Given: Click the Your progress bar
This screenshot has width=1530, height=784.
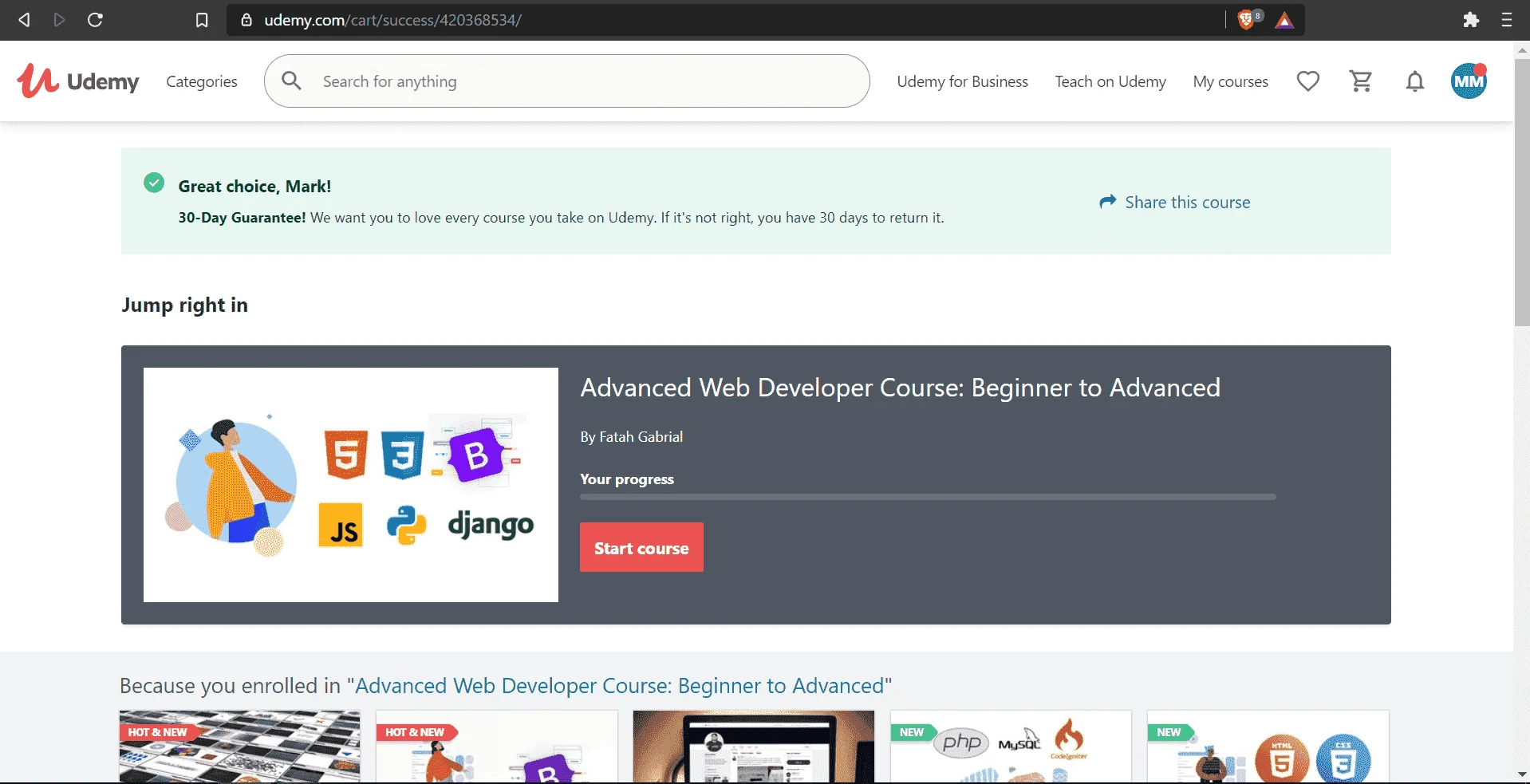Looking at the screenshot, I should coord(928,497).
